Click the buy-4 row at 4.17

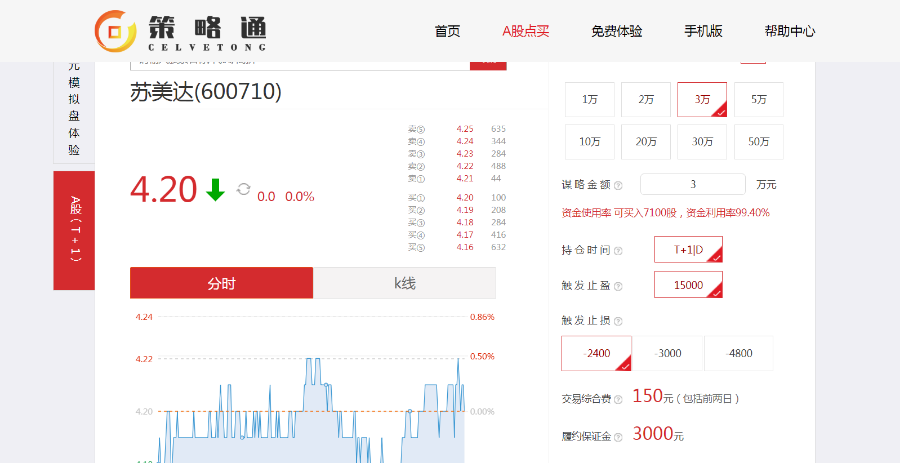tap(456, 235)
